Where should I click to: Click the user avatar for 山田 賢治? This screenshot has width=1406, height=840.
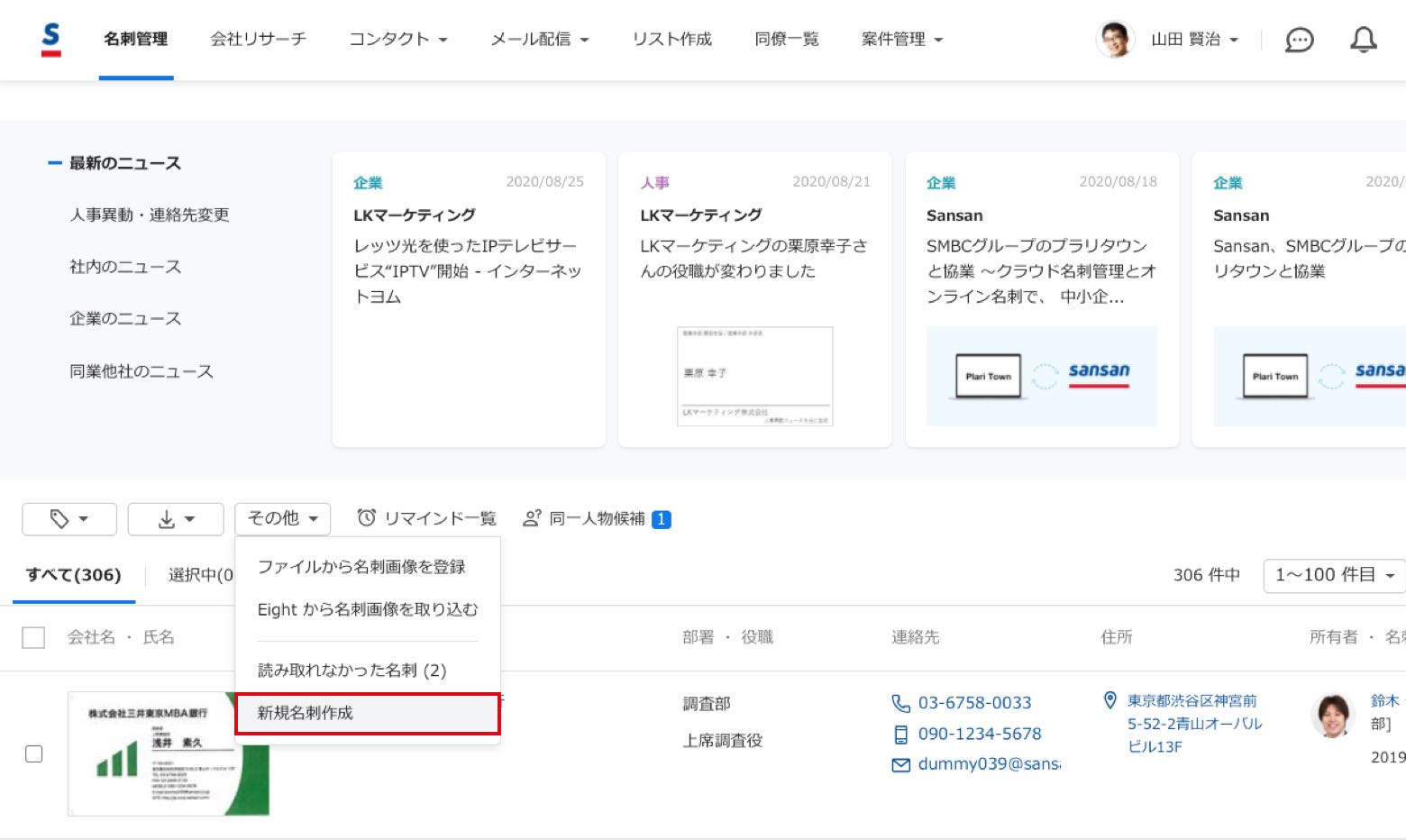click(1115, 40)
